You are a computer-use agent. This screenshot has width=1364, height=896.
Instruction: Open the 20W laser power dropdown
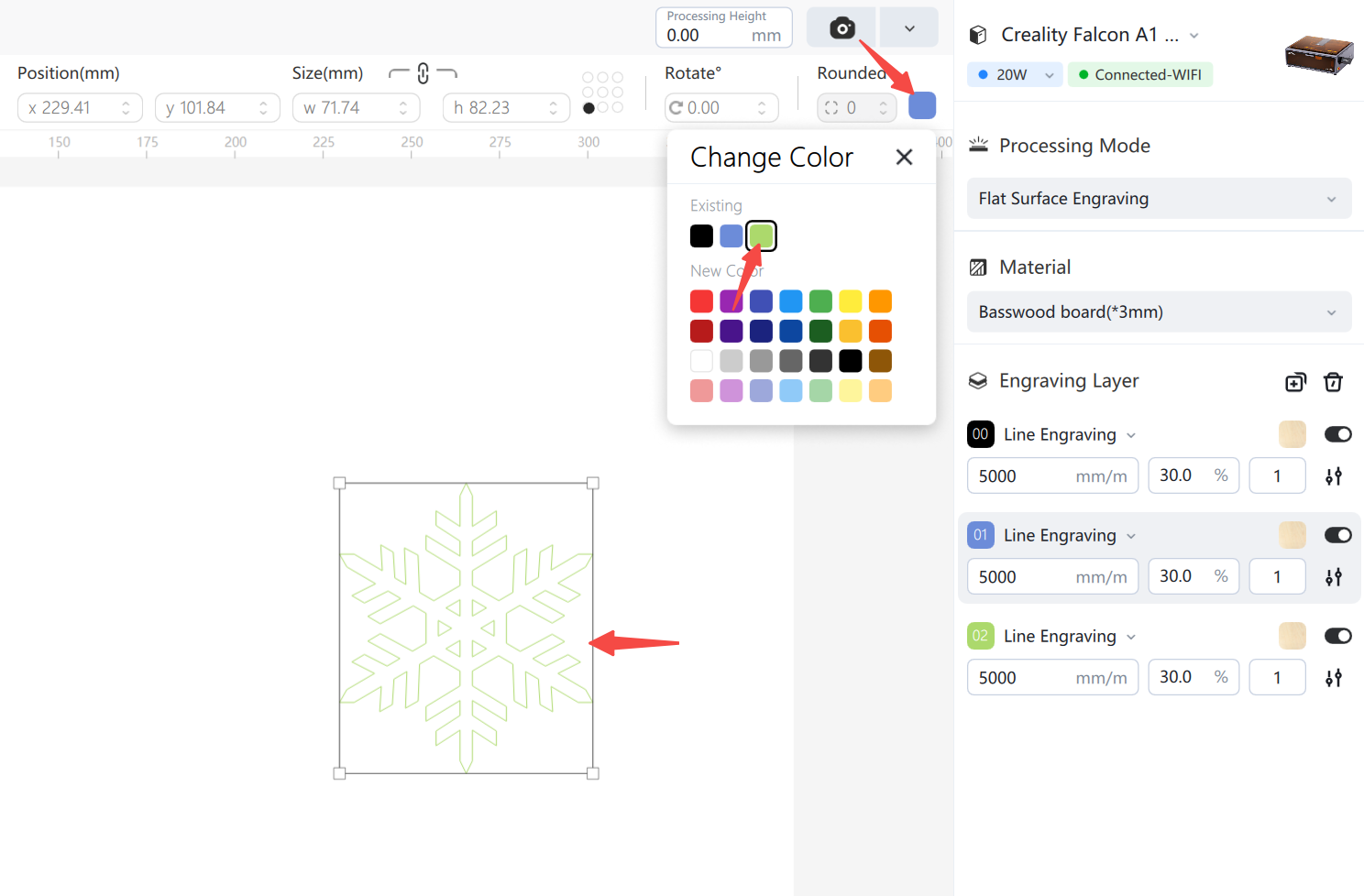point(1015,74)
